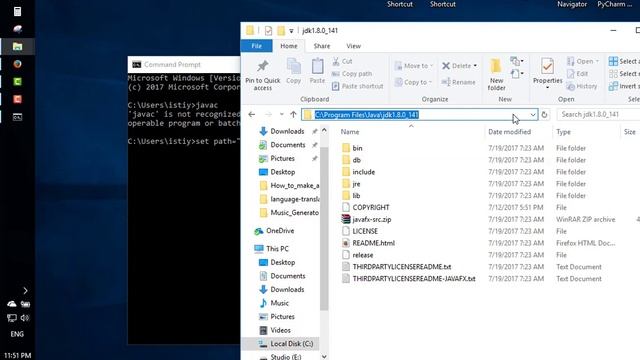Select the db folder
The image size is (640, 360).
pyautogui.click(x=356, y=160)
